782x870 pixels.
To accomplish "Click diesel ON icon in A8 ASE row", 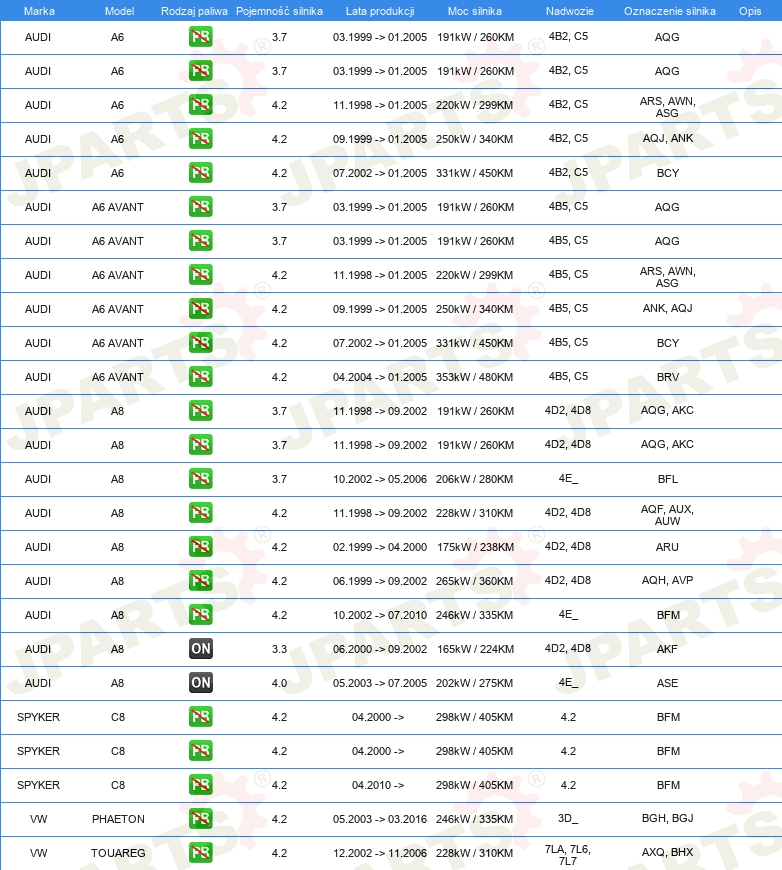I will [x=200, y=682].
